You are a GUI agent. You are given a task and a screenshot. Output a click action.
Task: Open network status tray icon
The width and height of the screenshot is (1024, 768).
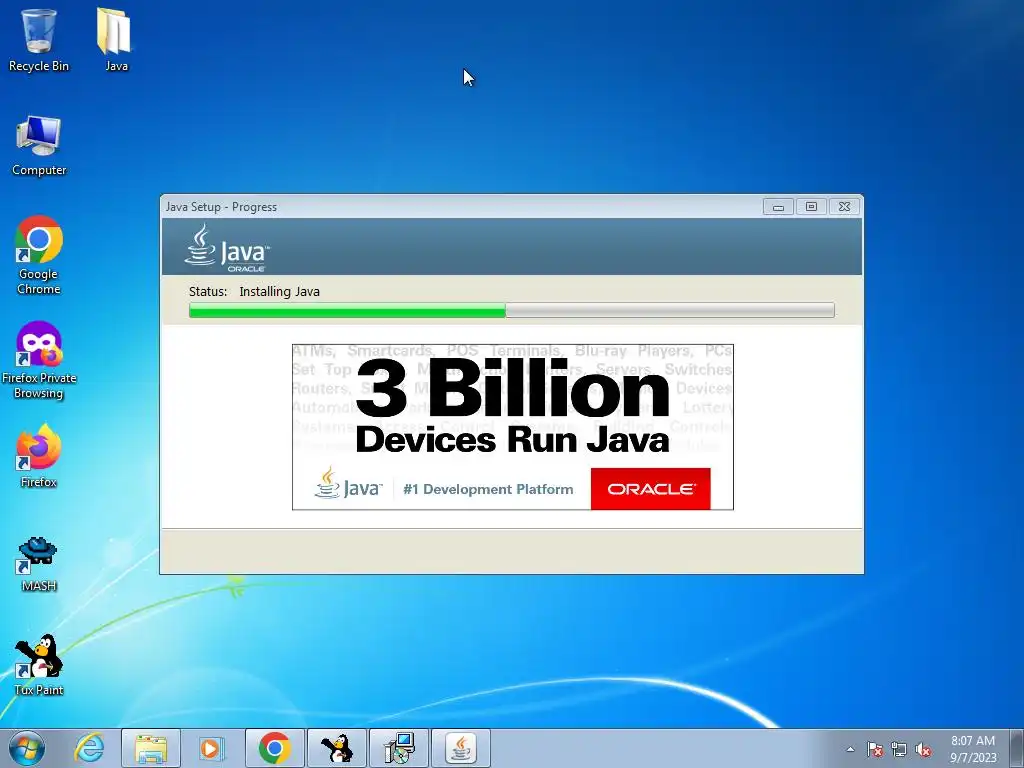pos(899,749)
